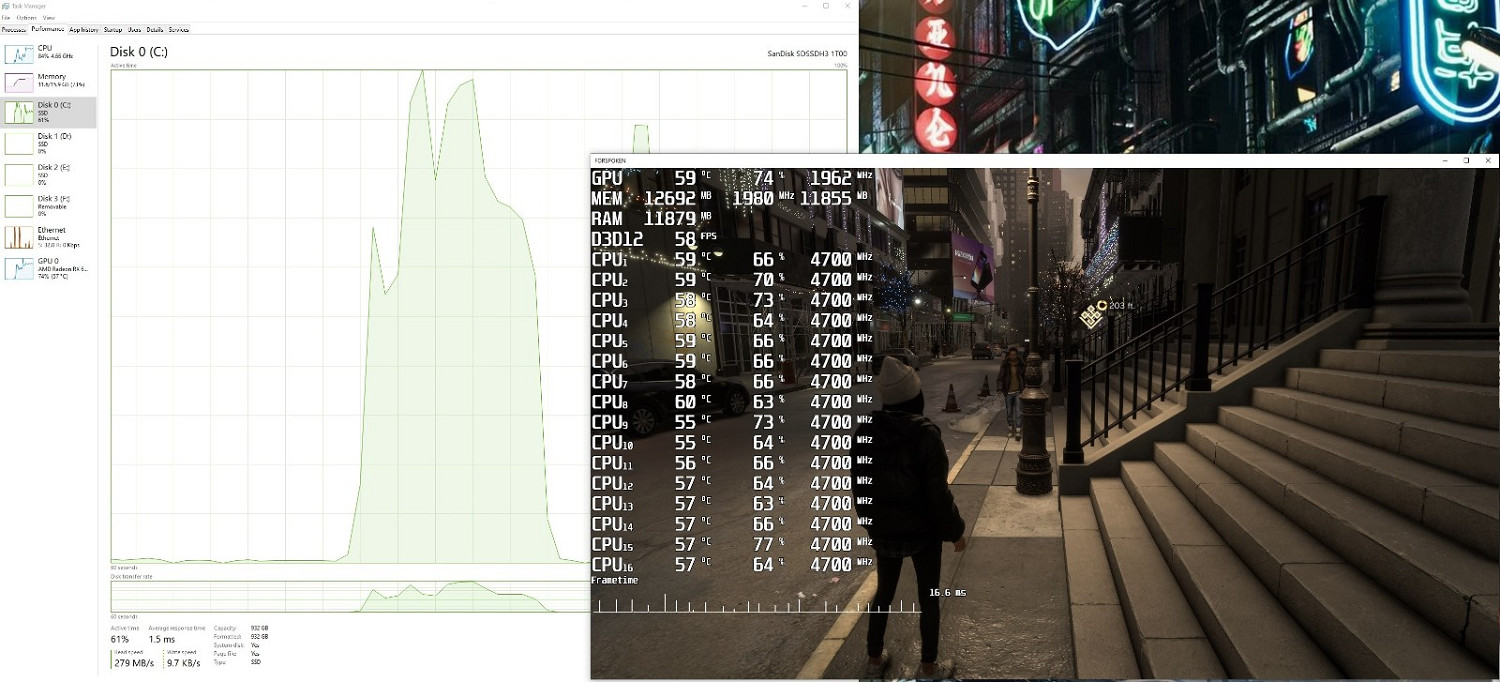Image resolution: width=1500 pixels, height=682 pixels.
Task: Go to the Startup tab
Action: tap(113, 30)
